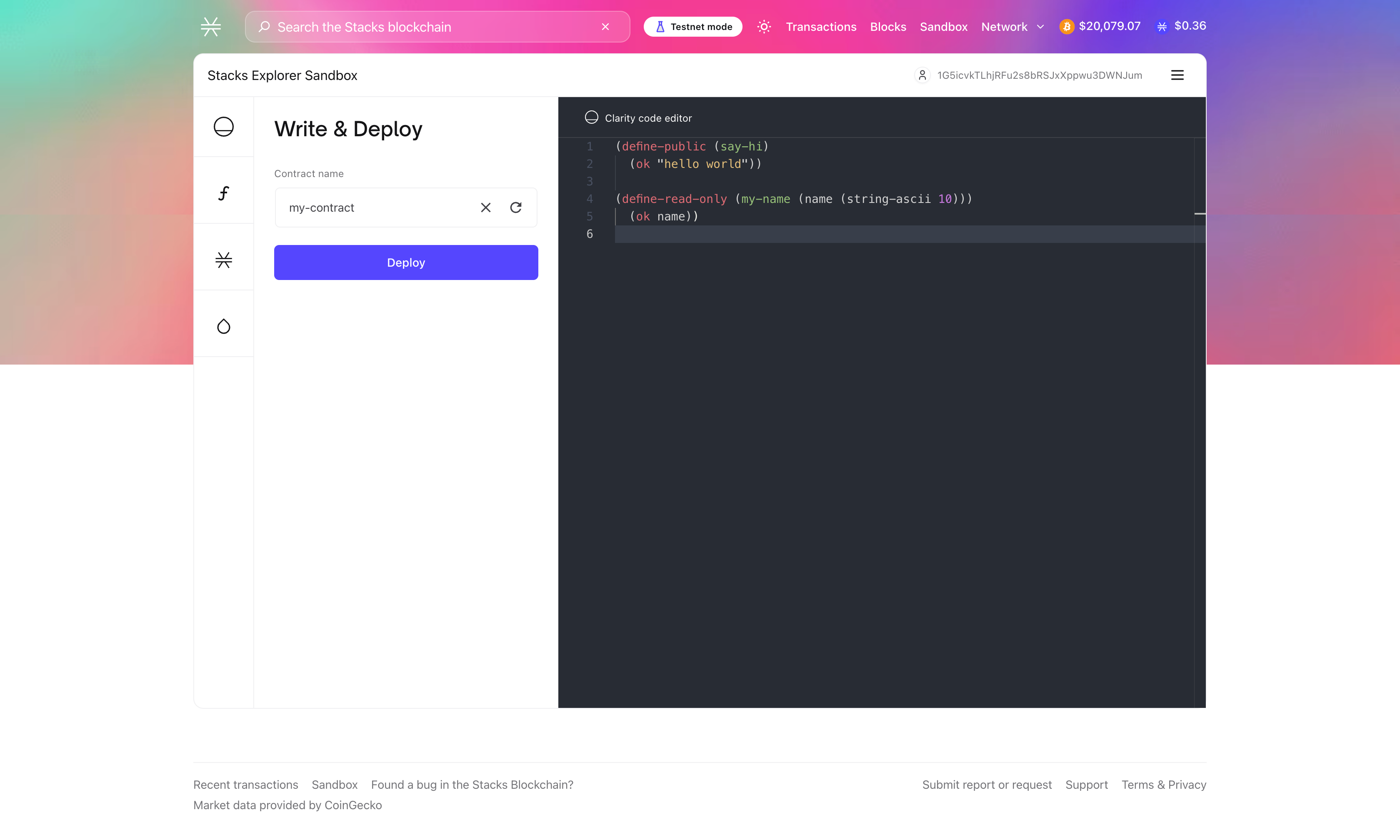This screenshot has height=840, width=1400.
Task: Clear the contract name with the X icon
Action: [485, 208]
